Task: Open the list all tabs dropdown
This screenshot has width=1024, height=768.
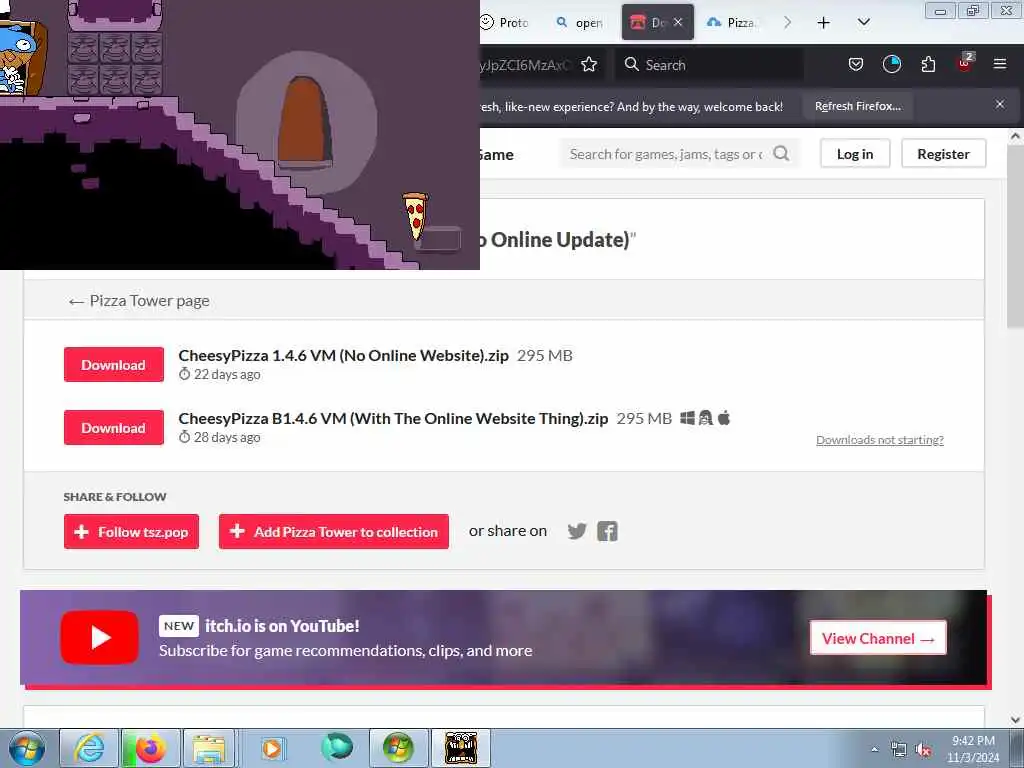Action: click(863, 22)
